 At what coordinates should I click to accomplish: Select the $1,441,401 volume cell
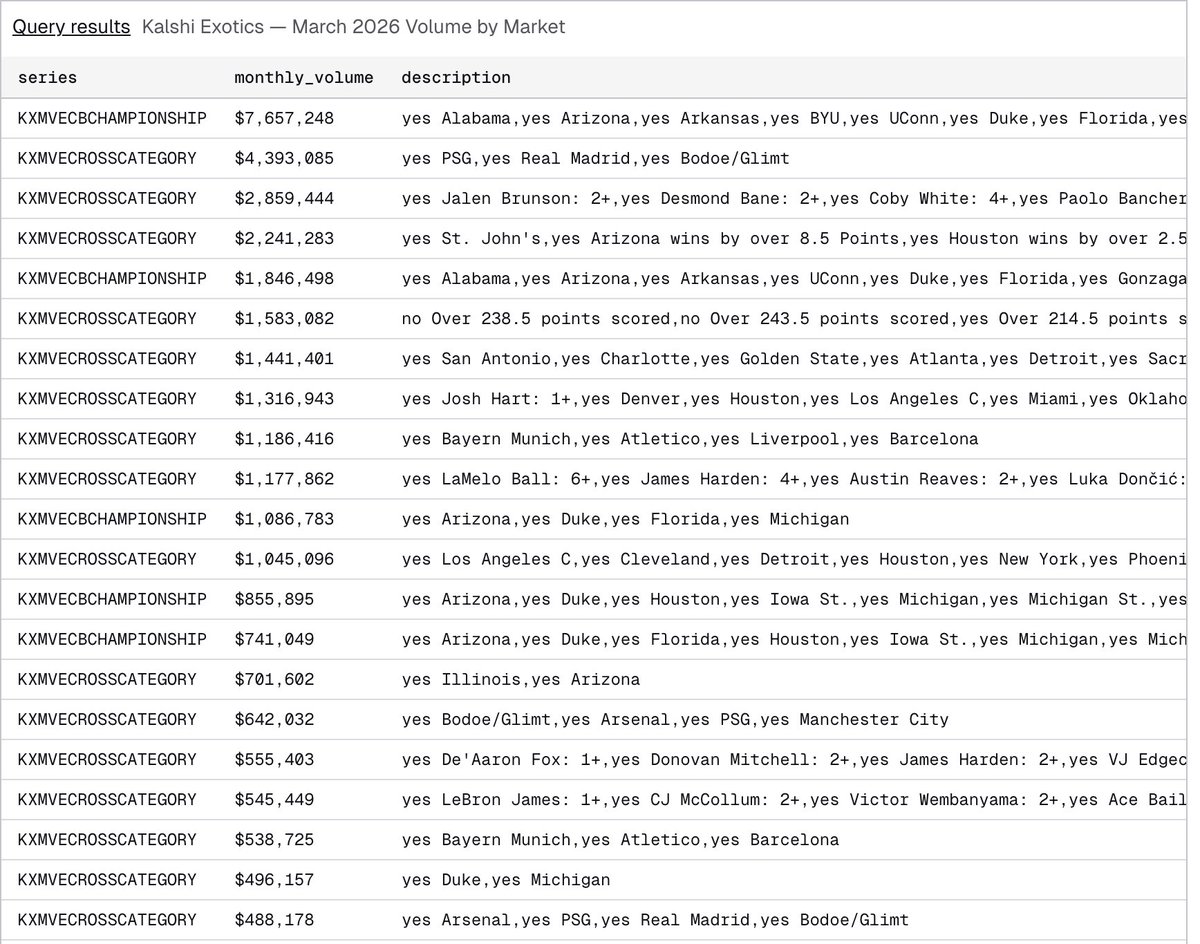pyautogui.click(x=284, y=358)
